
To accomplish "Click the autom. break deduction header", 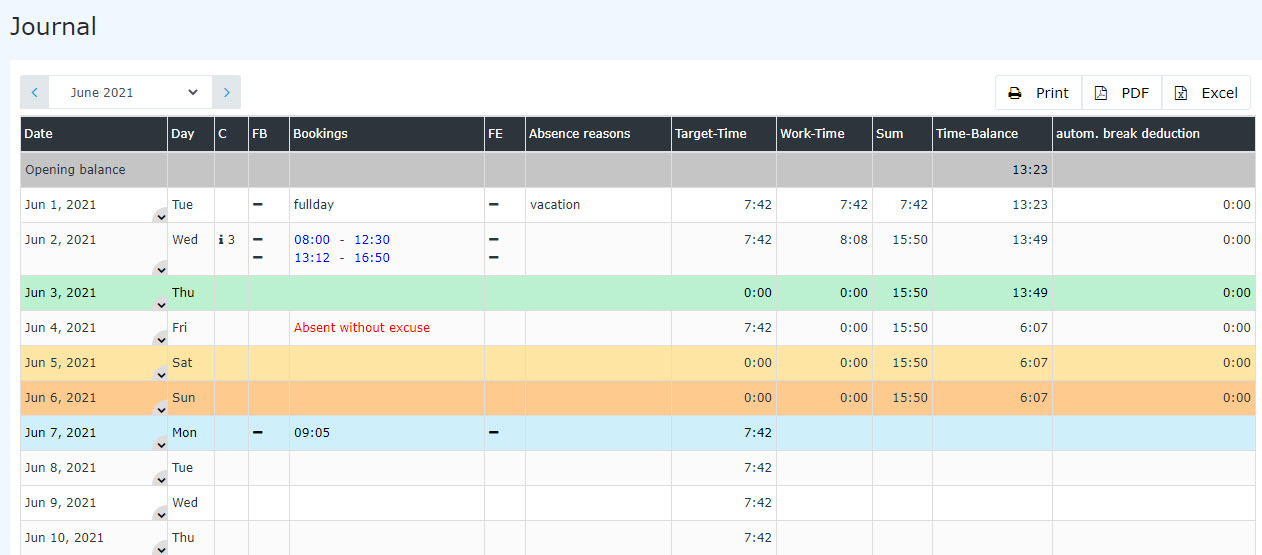I will pos(1154,134).
